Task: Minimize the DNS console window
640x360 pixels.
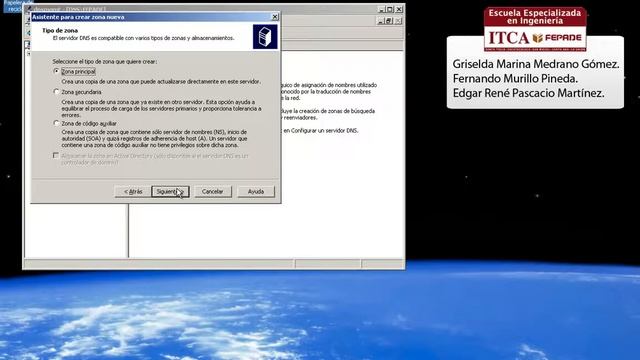Action: click(x=381, y=9)
